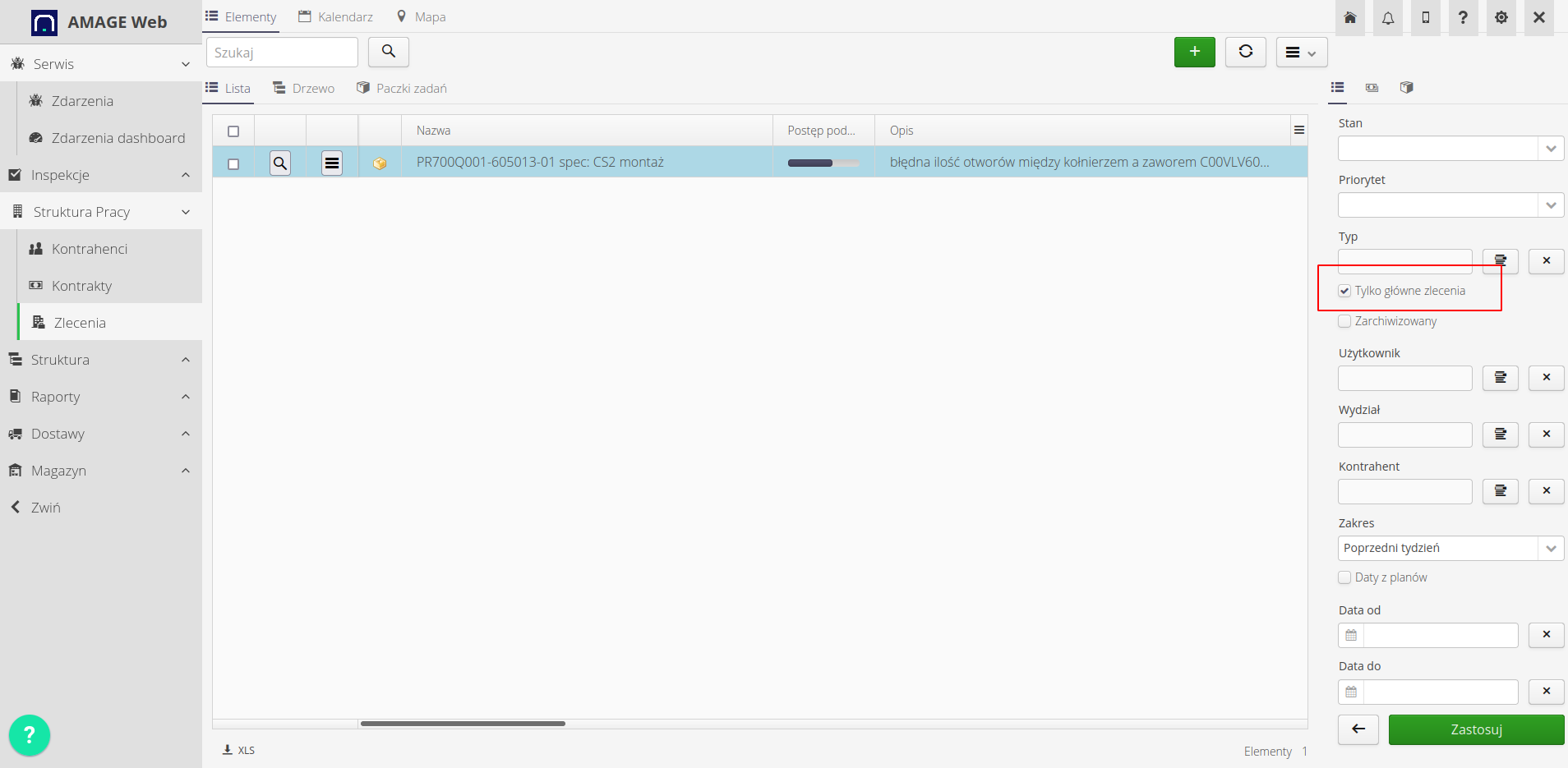
Task: Clear the Typ filter field
Action: 1546,261
